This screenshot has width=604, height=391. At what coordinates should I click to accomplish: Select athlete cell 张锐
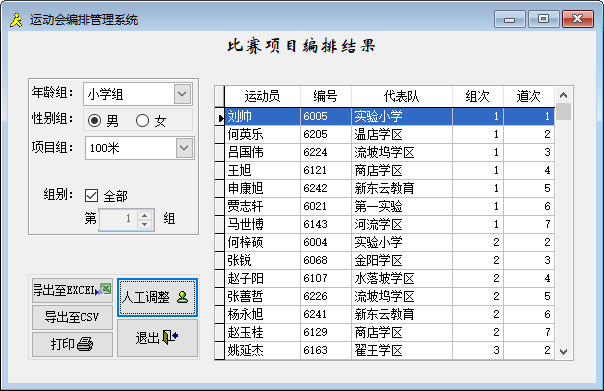point(262,260)
